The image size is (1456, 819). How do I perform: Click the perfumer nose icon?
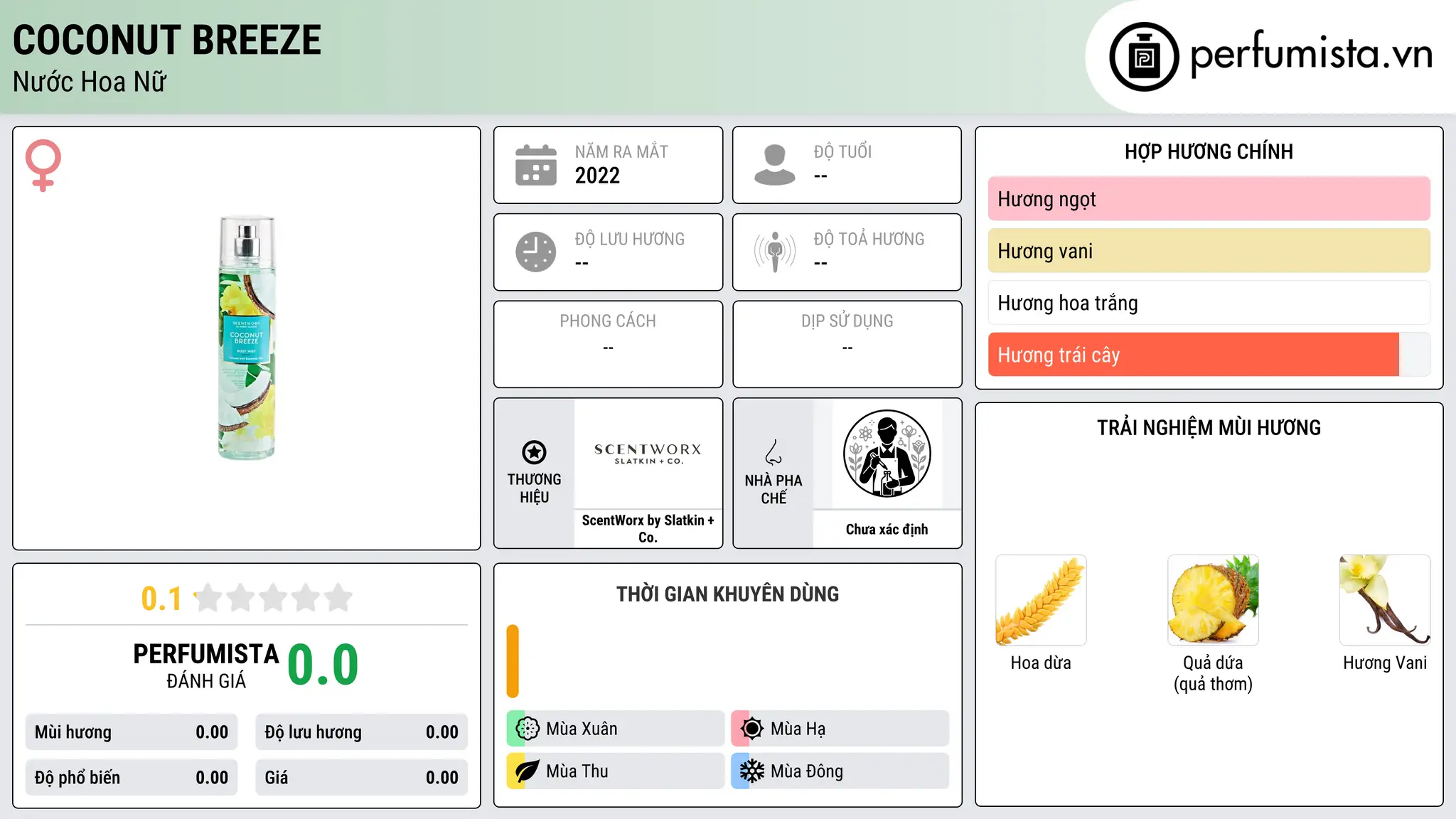(773, 452)
